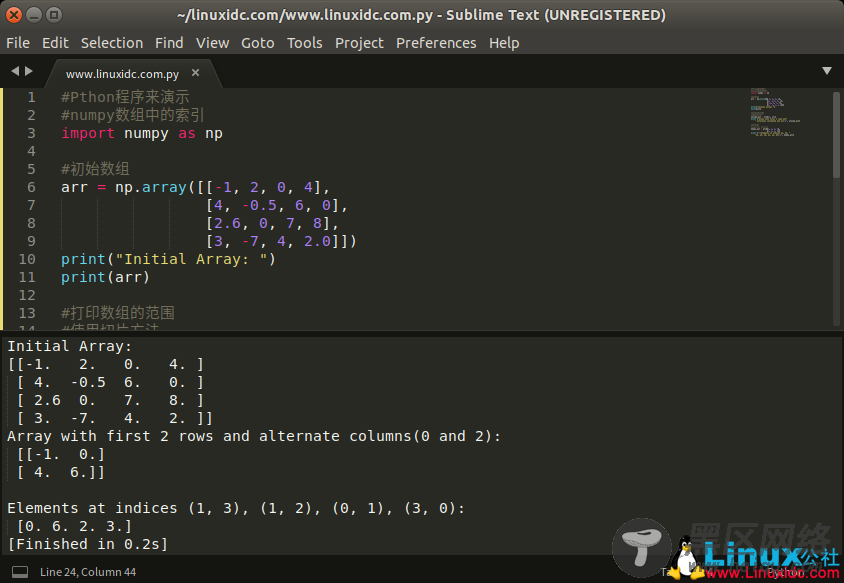844x583 pixels.
Task: Open the Selection menu
Action: [112, 43]
